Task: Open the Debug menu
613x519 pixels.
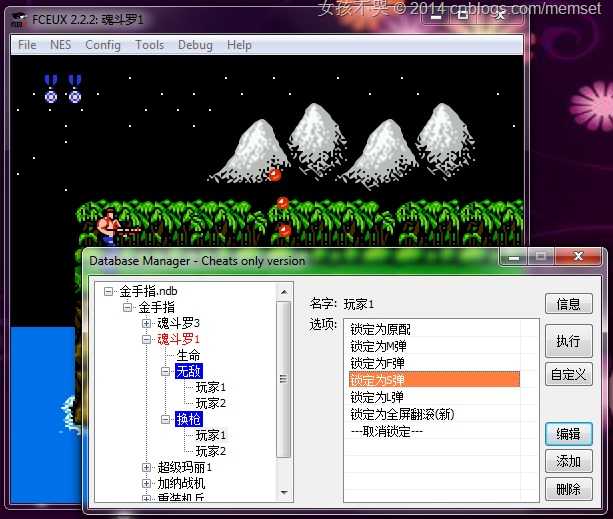Action: pyautogui.click(x=195, y=45)
